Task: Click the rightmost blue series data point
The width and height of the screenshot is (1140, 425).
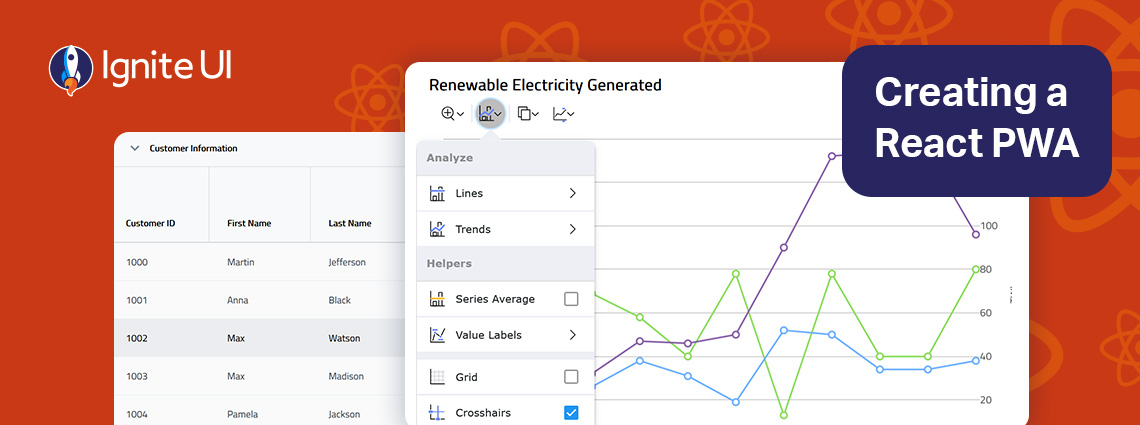Action: 976,360
